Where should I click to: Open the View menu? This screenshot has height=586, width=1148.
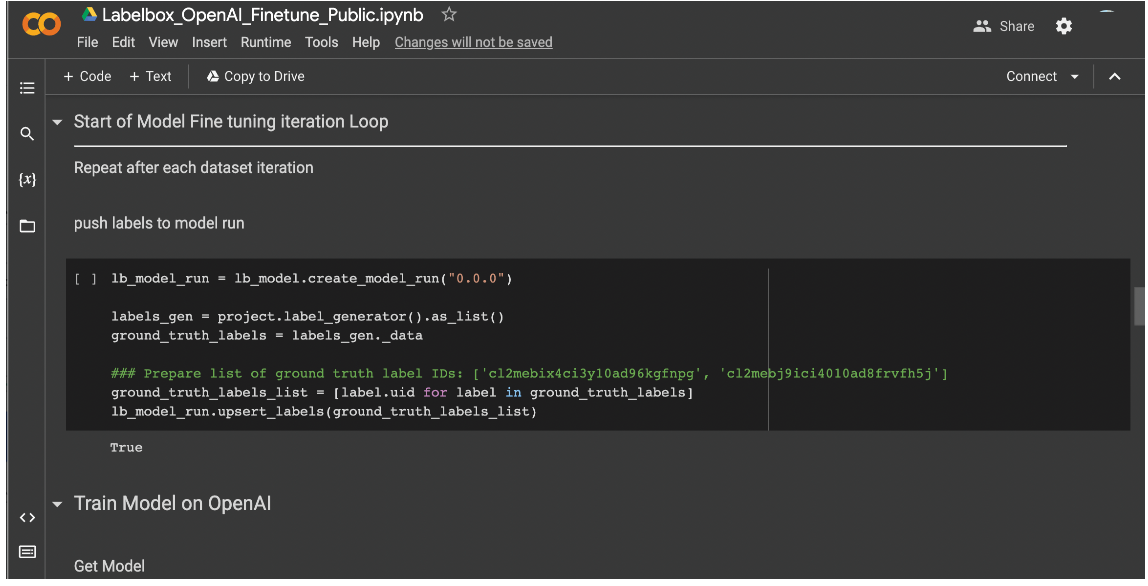[163, 42]
